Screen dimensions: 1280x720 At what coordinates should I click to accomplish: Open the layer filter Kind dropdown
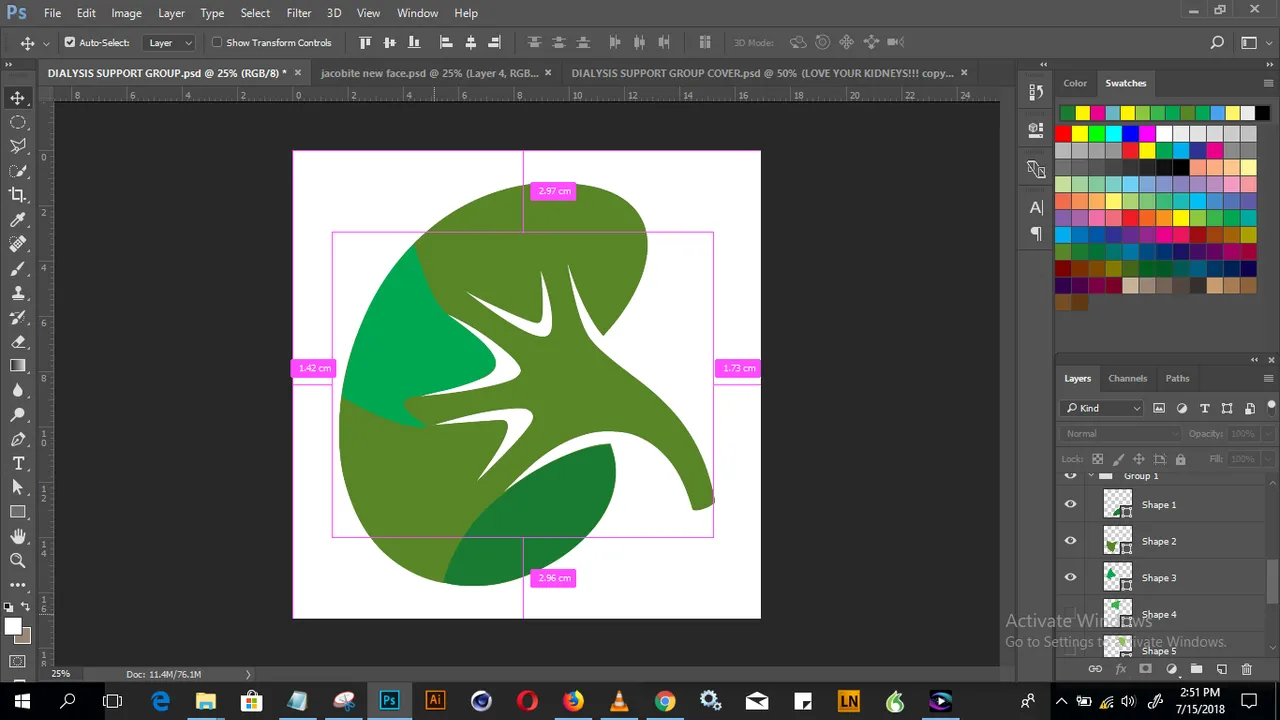pos(1102,408)
